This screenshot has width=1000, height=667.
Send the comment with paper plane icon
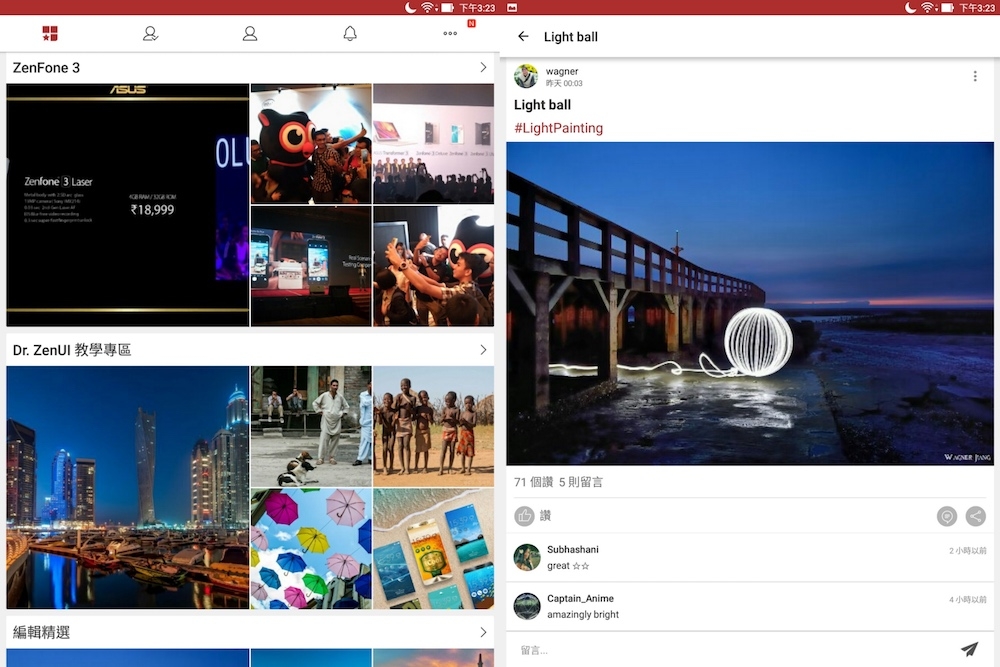pos(969,649)
